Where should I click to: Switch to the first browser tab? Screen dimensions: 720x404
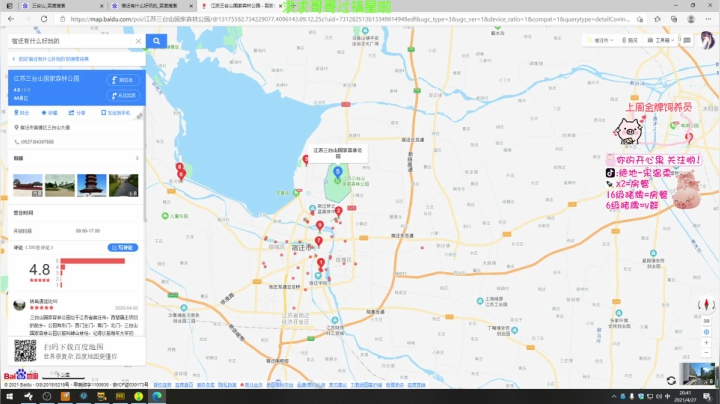(x=60, y=6)
